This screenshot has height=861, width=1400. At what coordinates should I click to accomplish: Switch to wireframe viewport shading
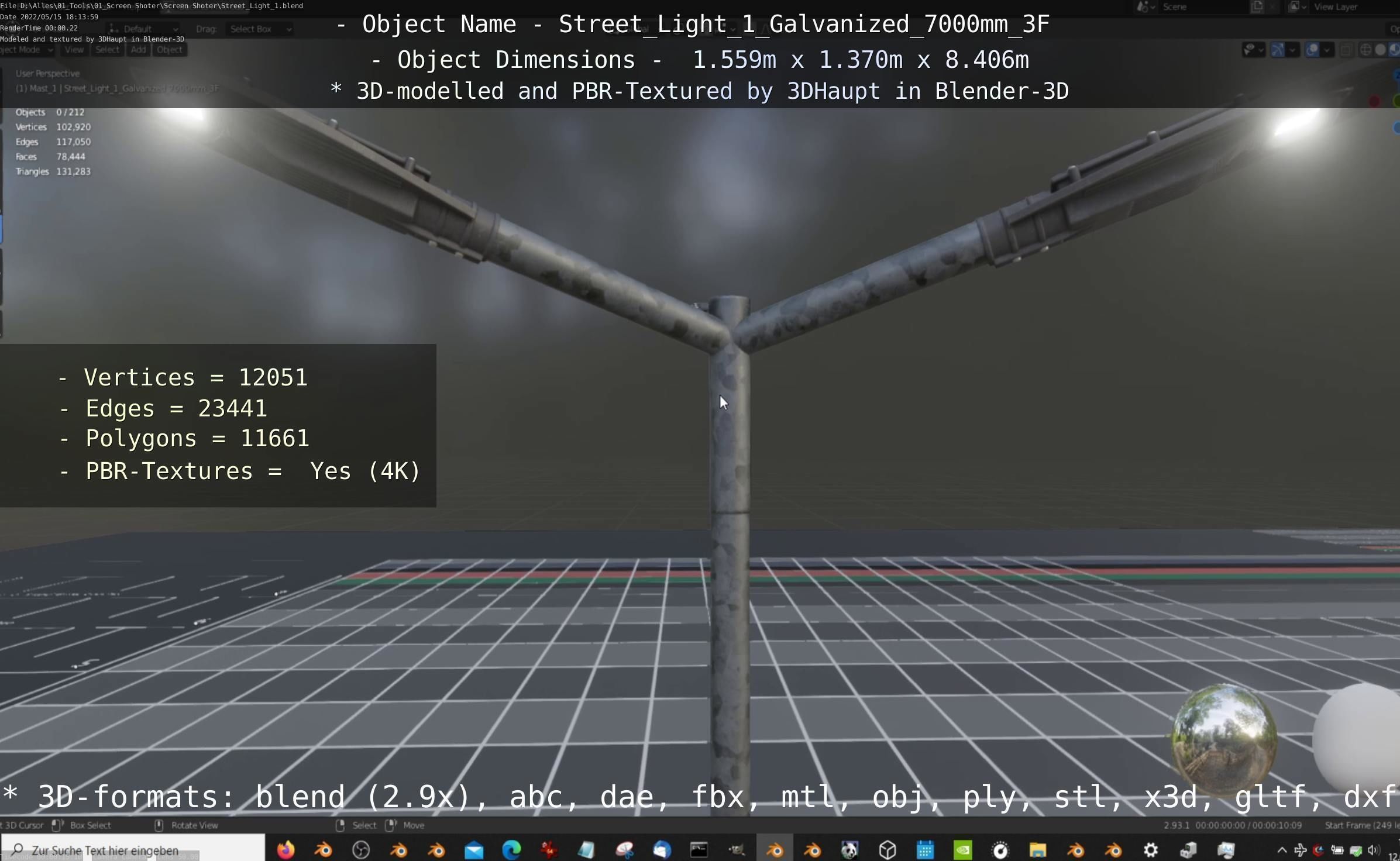tap(1366, 50)
